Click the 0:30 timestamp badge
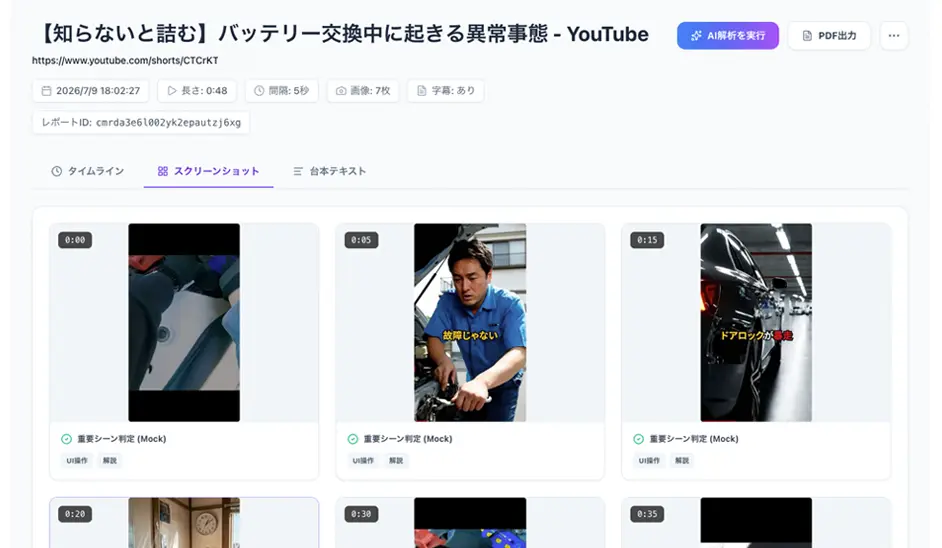 coord(361,514)
